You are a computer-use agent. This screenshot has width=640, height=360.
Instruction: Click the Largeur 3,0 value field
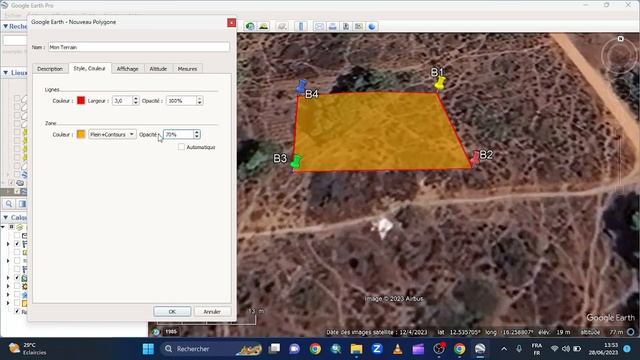pyautogui.click(x=122, y=100)
